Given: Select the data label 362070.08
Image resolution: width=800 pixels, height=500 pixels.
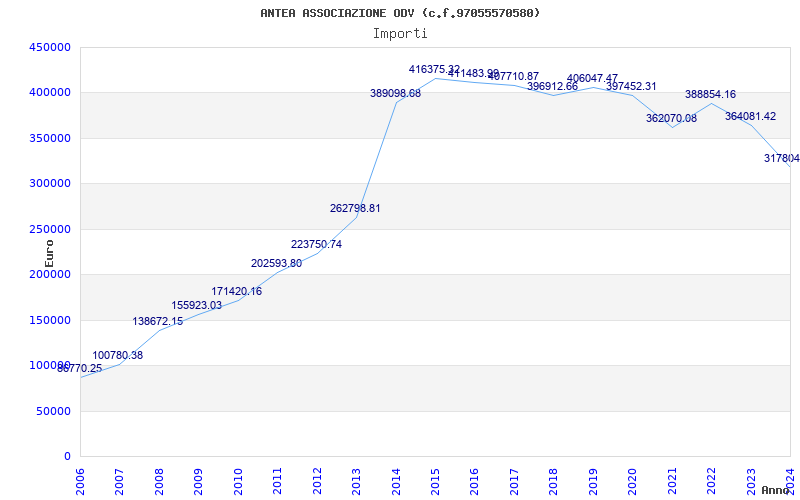Looking at the screenshot, I should 671,118.
